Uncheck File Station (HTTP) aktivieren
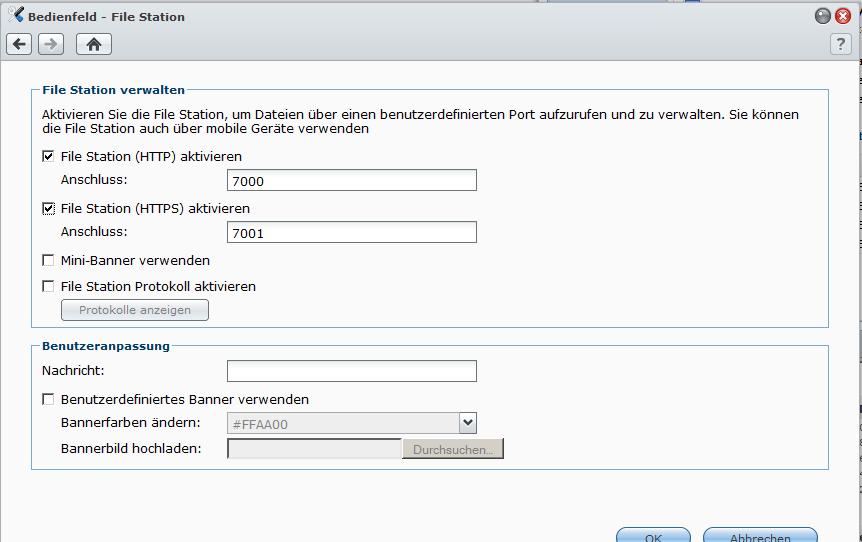This screenshot has height=542, width=862. pyautogui.click(x=48, y=157)
